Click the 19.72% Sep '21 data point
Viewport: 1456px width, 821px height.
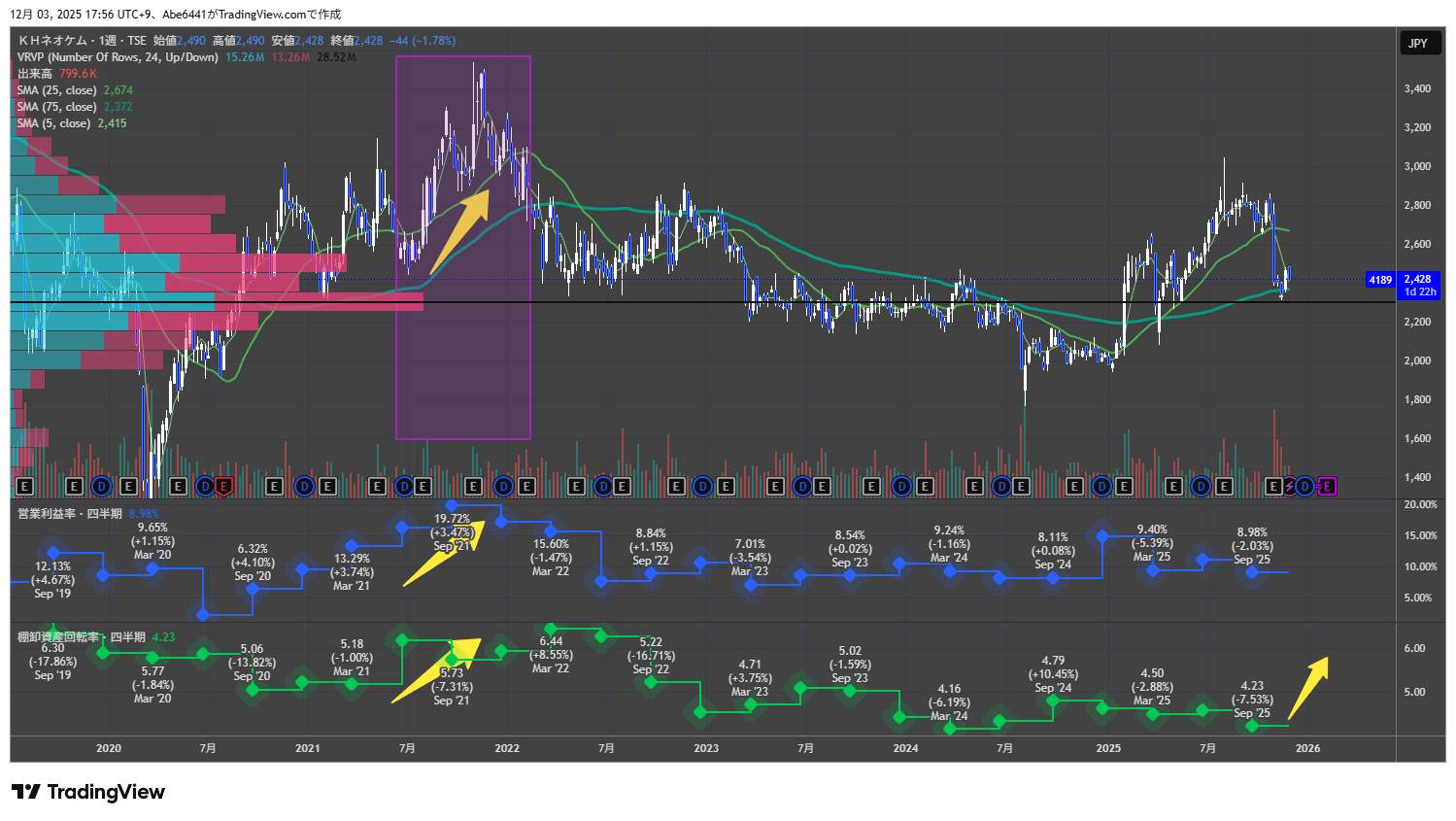pos(452,505)
